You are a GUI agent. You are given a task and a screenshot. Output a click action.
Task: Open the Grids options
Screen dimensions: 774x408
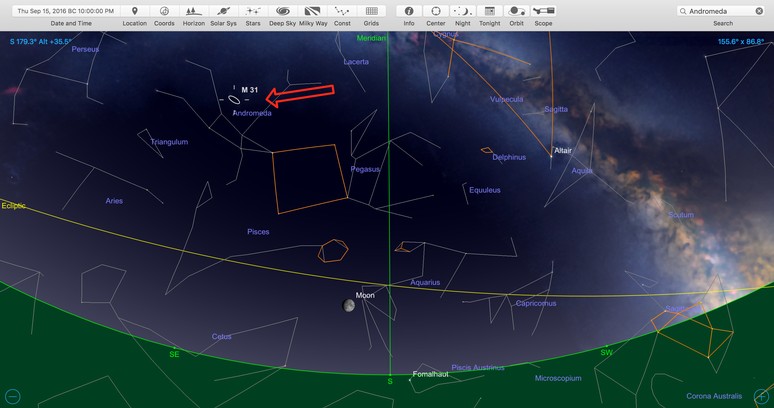pyautogui.click(x=372, y=11)
